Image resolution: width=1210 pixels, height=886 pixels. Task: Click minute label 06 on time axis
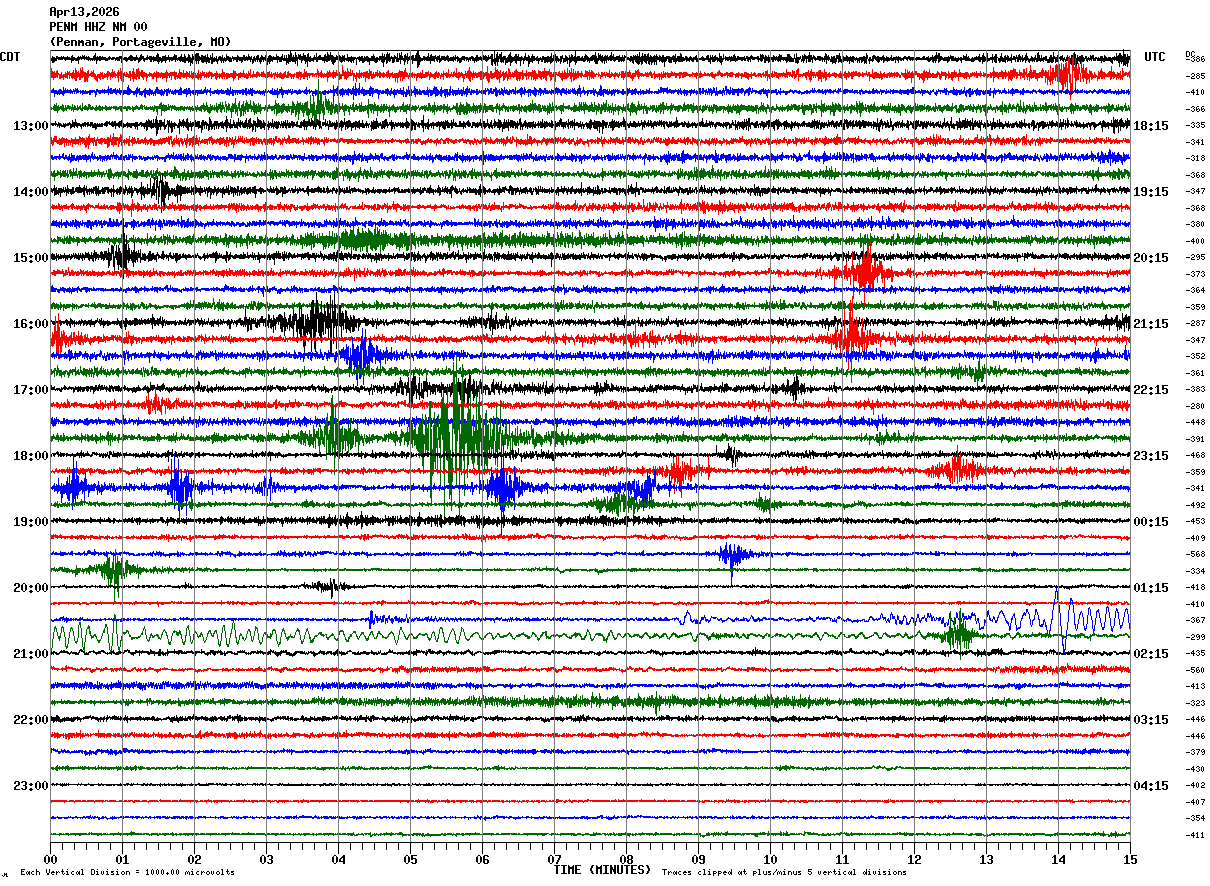click(x=482, y=859)
